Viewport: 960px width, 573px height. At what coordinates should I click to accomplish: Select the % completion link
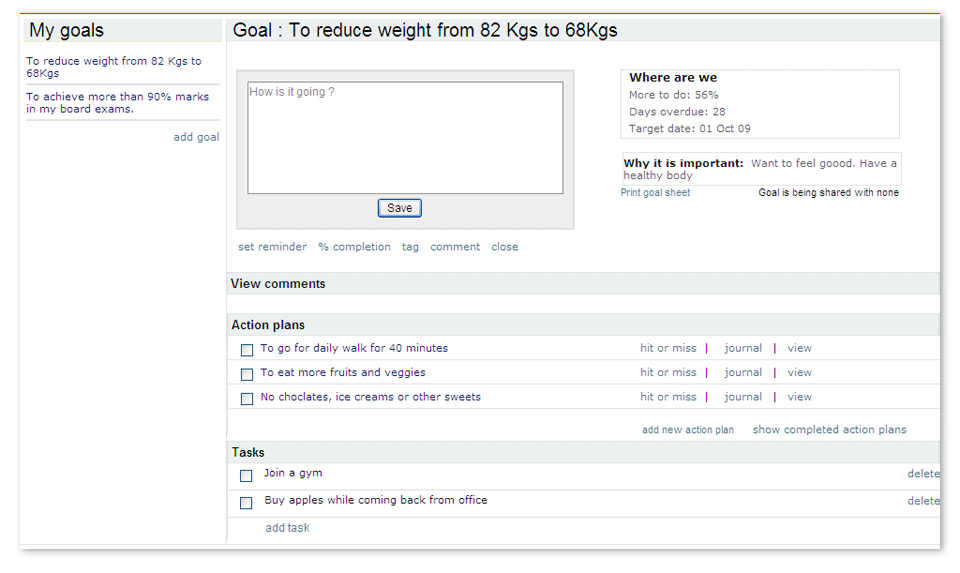click(x=354, y=247)
